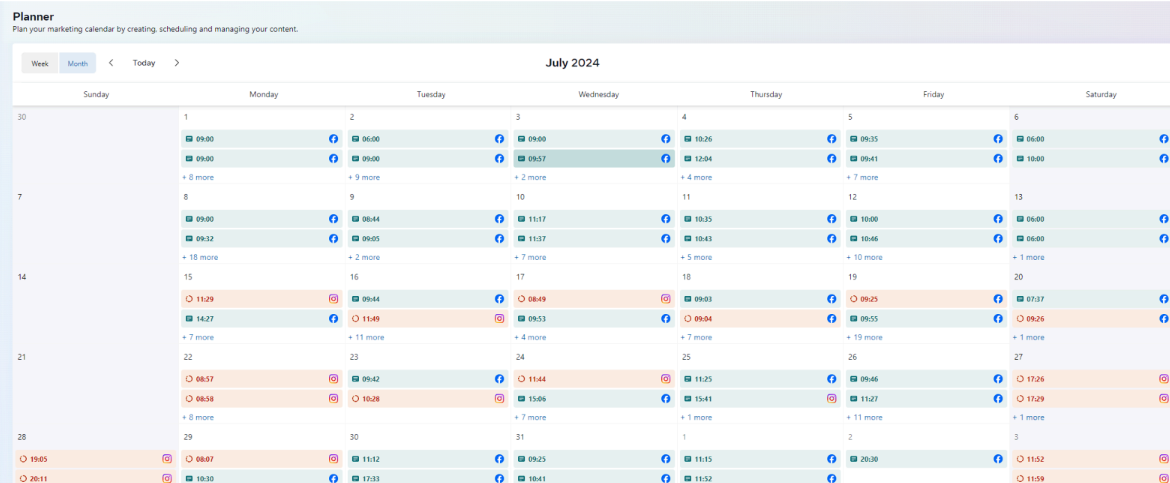Expand "+ 18 more" posts on July 8
Viewport: 1170px width, 483px height.
(200, 257)
